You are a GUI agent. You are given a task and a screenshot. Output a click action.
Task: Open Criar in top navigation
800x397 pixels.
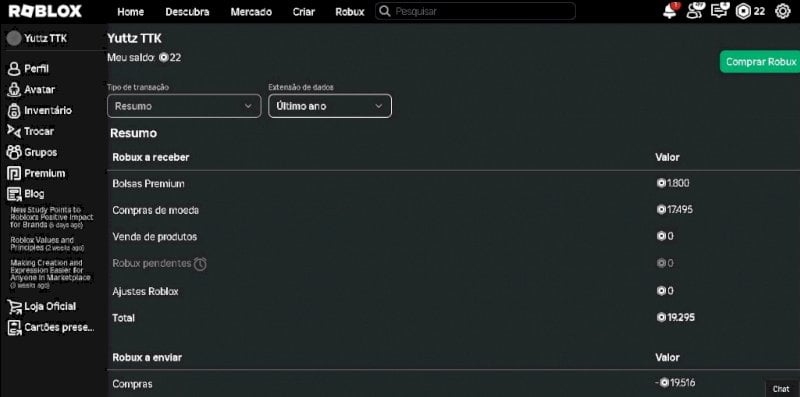[304, 12]
